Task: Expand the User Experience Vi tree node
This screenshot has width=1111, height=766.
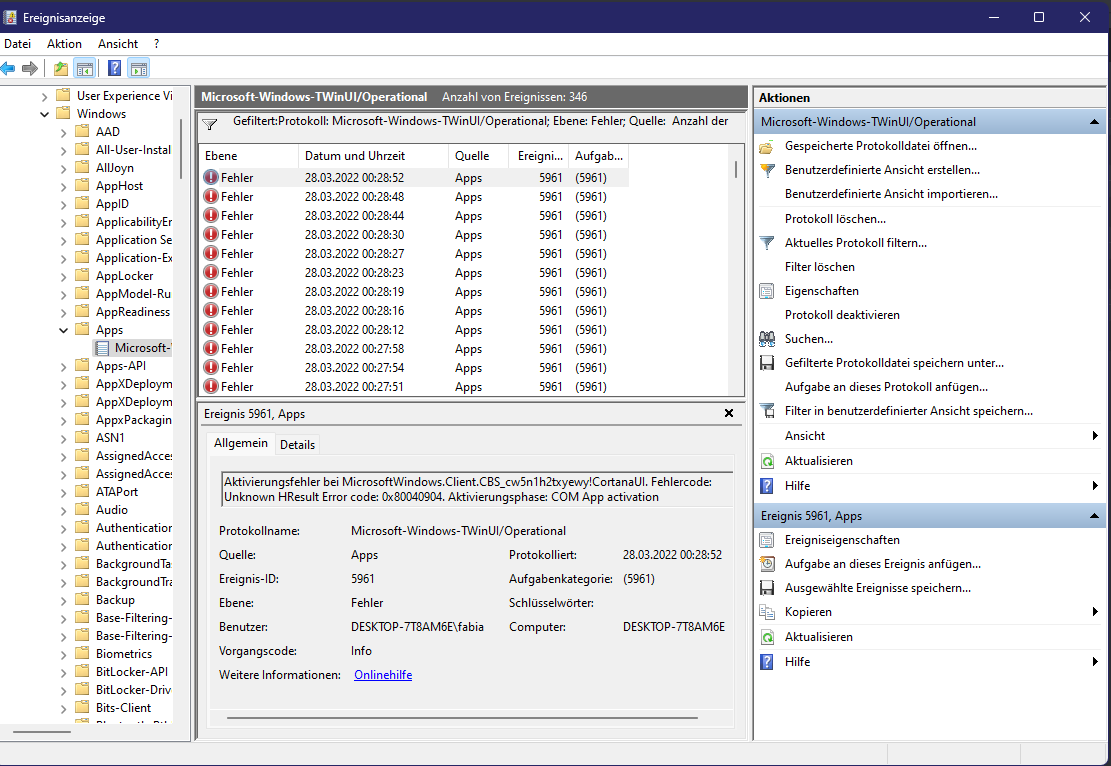Action: tap(45, 96)
